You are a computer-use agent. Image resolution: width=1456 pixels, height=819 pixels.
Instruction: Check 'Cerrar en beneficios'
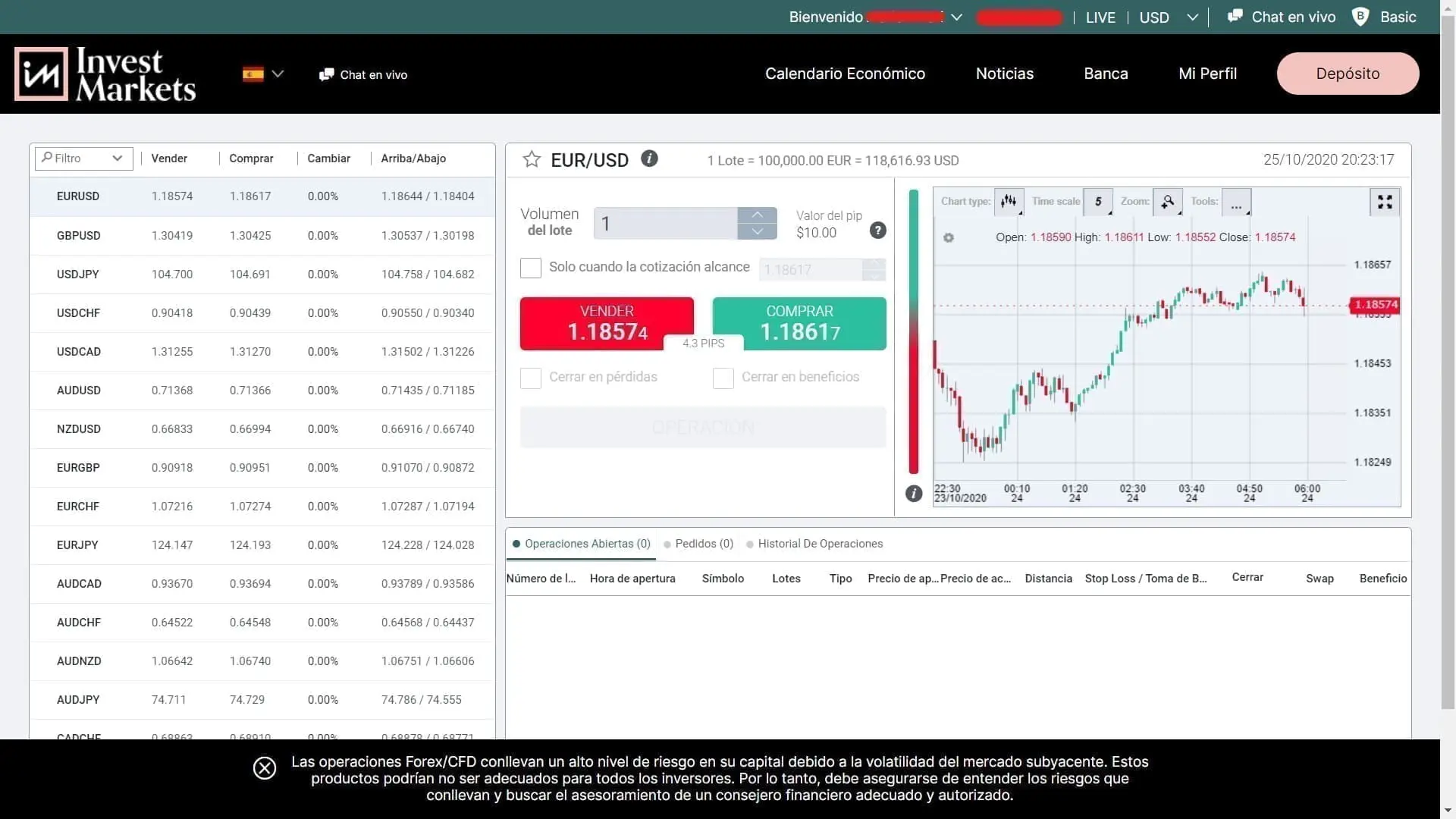[x=723, y=378]
